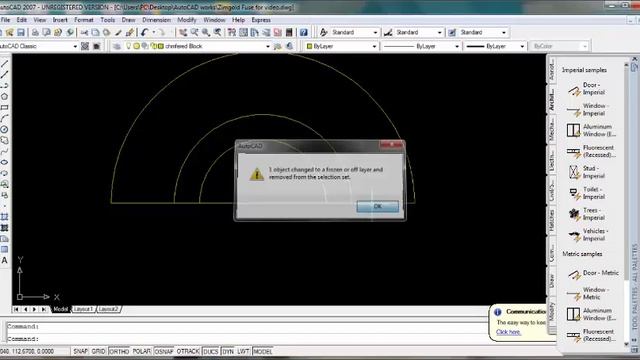Open the Format menu
Screen dimensions: 640x360
[x=84, y=20]
